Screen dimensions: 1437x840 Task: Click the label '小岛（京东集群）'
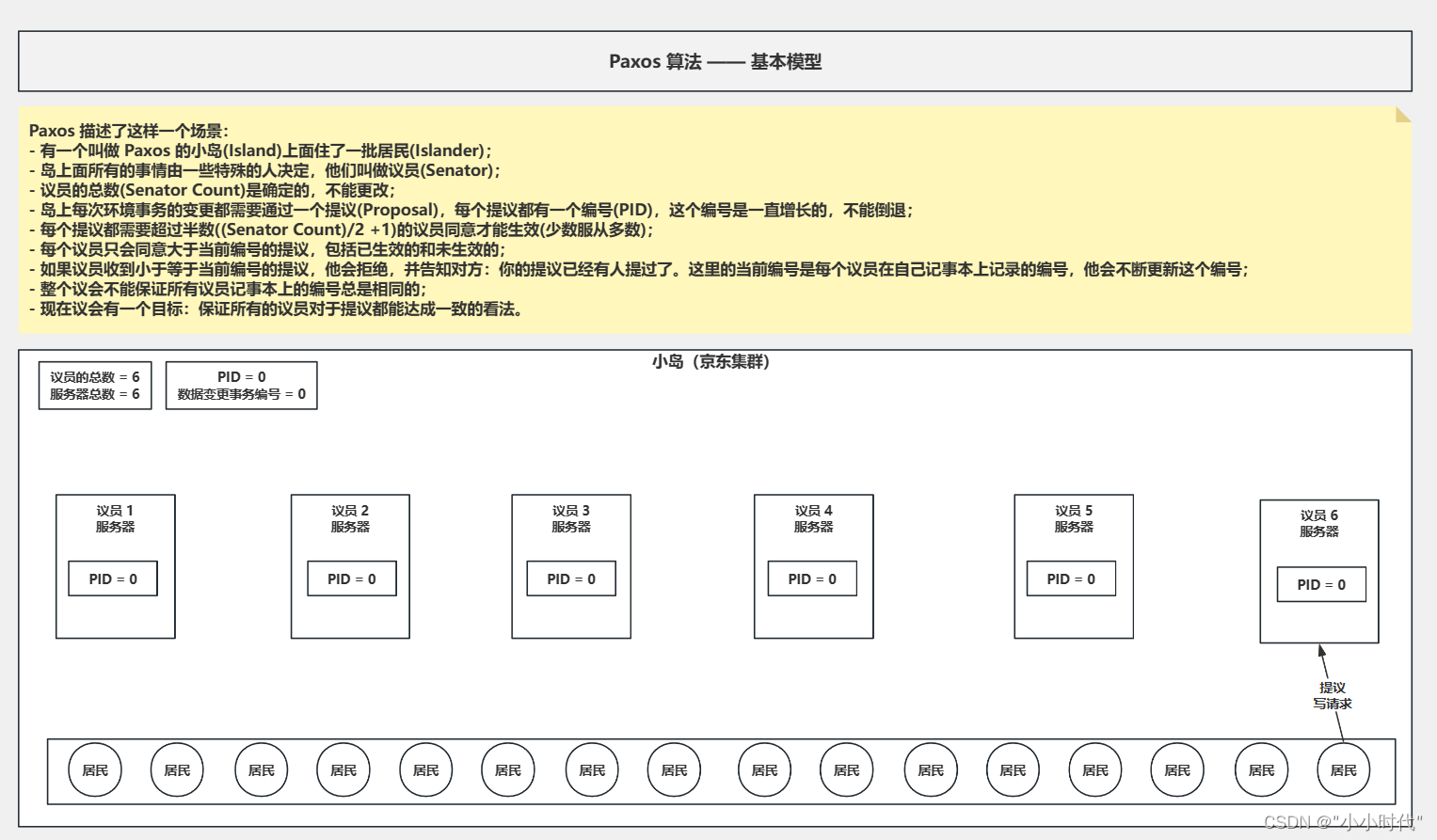(711, 362)
